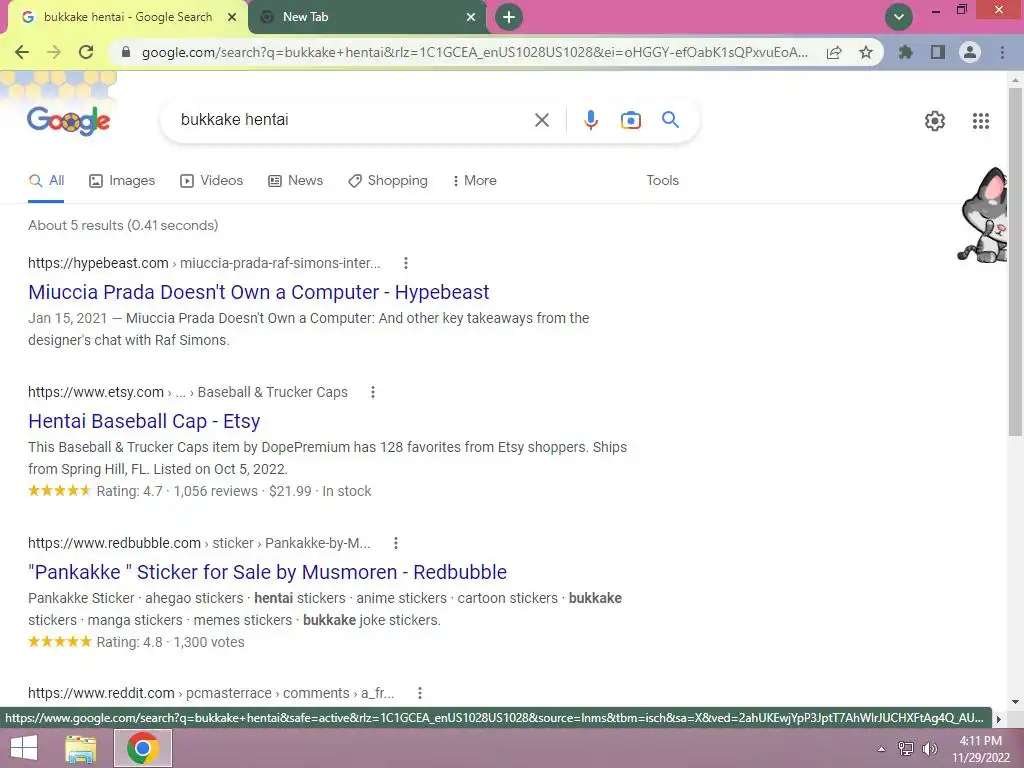Switch to News results
The image size is (1024, 768).
tap(296, 181)
